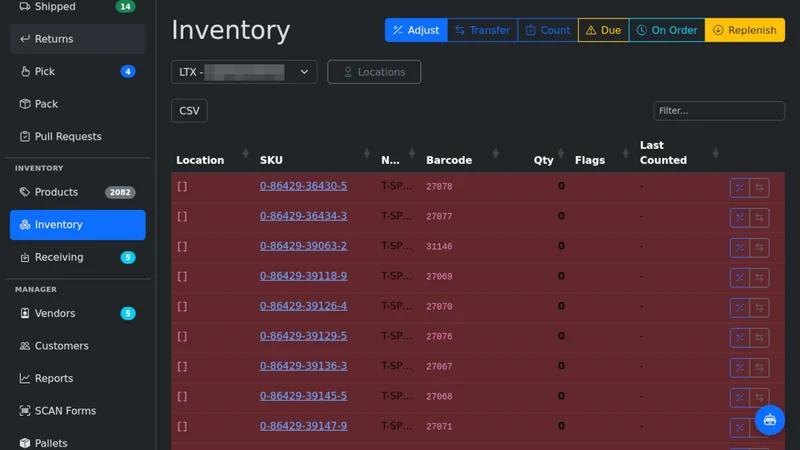Open SKU link 0-86429-39136-3
The width and height of the screenshot is (800, 450).
point(304,366)
